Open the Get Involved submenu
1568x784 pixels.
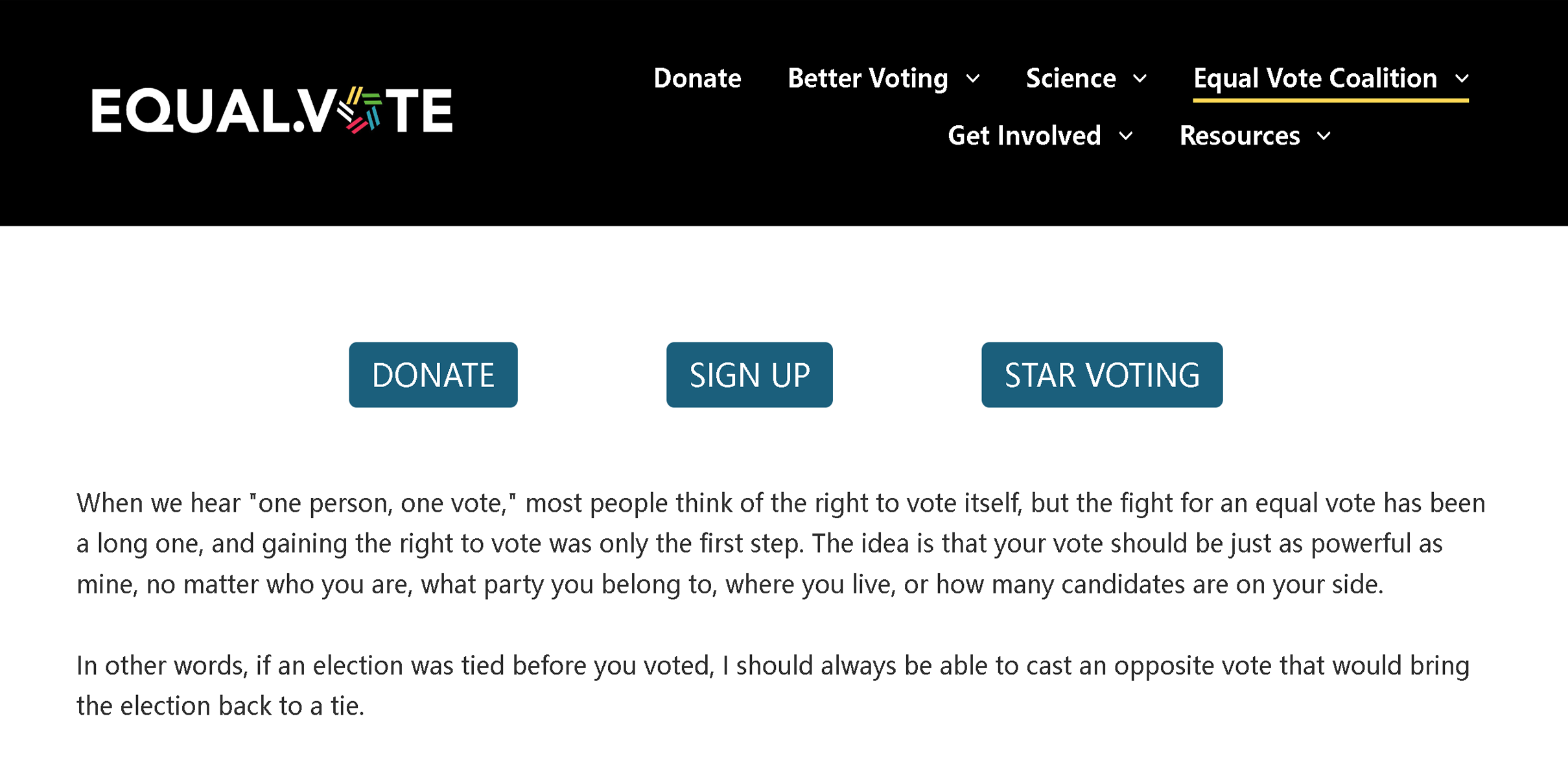(x=1024, y=136)
